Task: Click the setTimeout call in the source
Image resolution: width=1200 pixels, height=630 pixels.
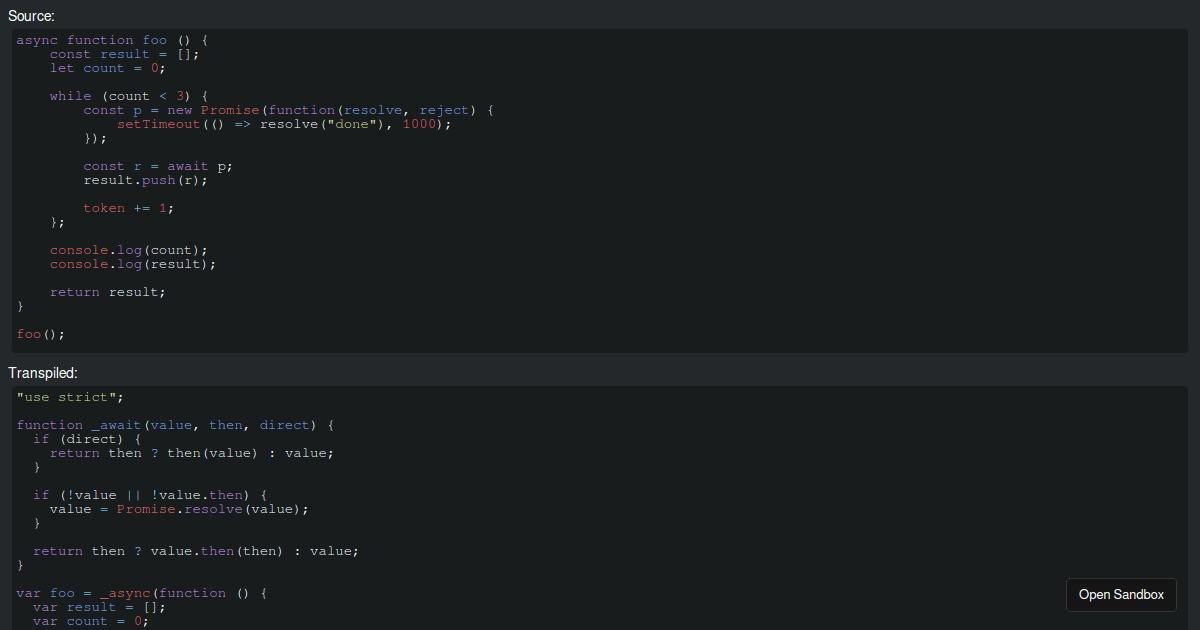Action: (158, 123)
